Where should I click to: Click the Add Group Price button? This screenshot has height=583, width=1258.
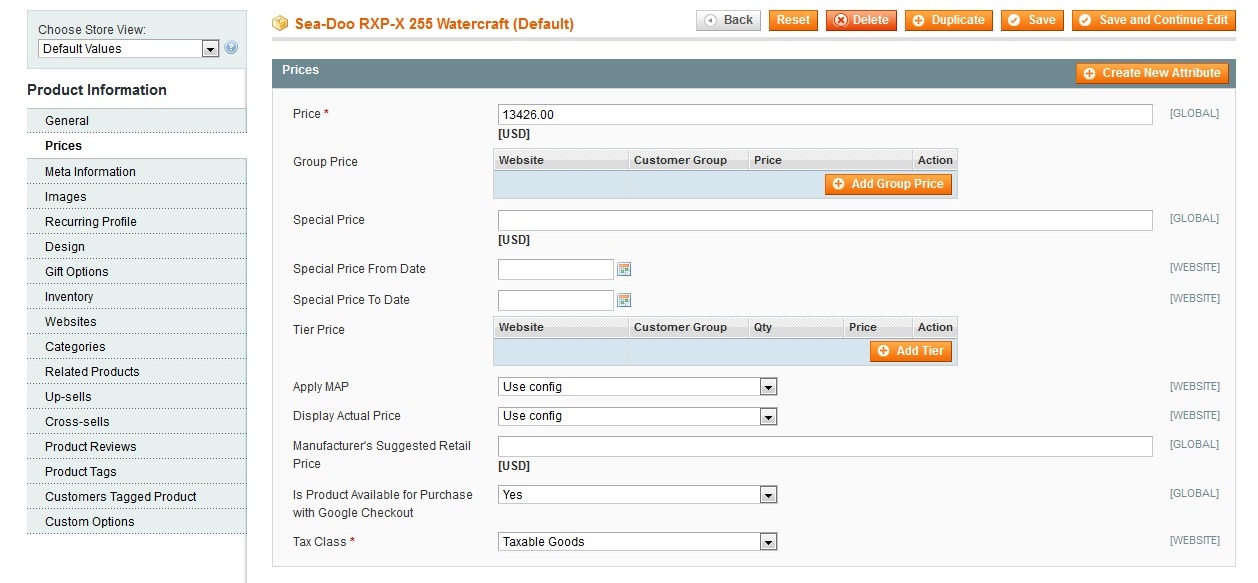click(x=888, y=184)
